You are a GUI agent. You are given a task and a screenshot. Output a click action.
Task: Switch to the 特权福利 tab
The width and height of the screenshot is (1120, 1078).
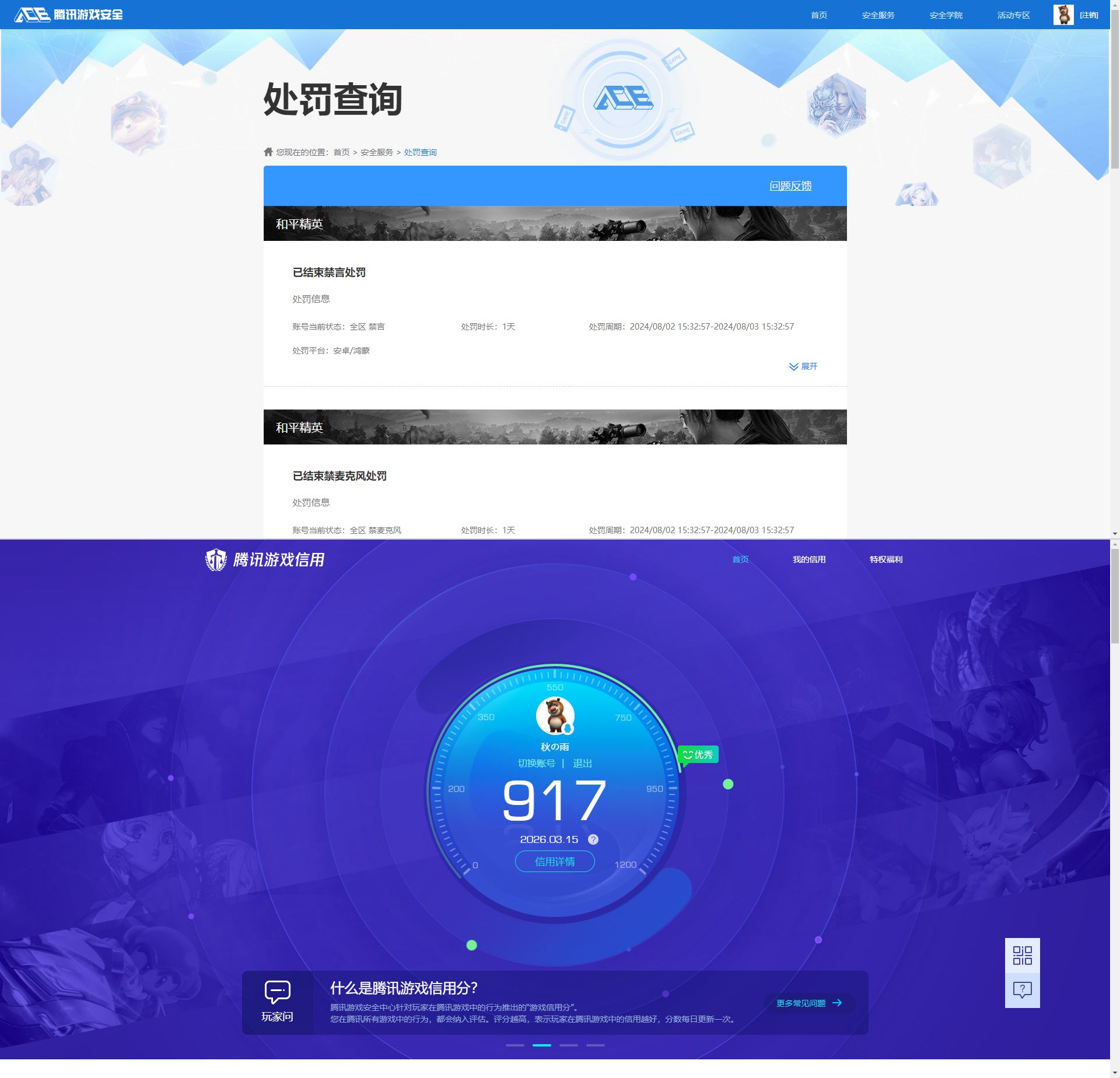(885, 559)
